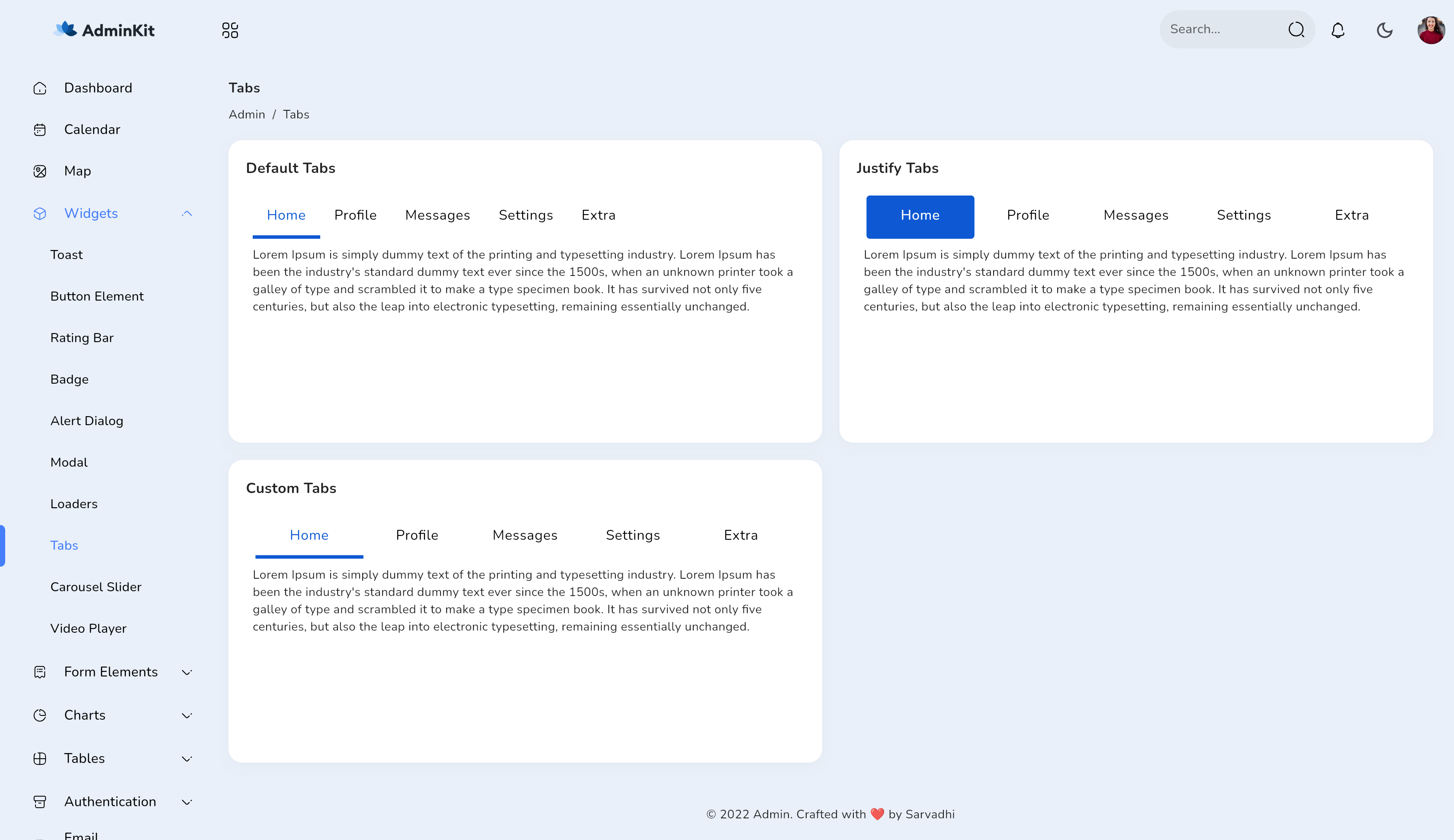The width and height of the screenshot is (1454, 840).
Task: Open the app grid launcher icon
Action: (230, 29)
